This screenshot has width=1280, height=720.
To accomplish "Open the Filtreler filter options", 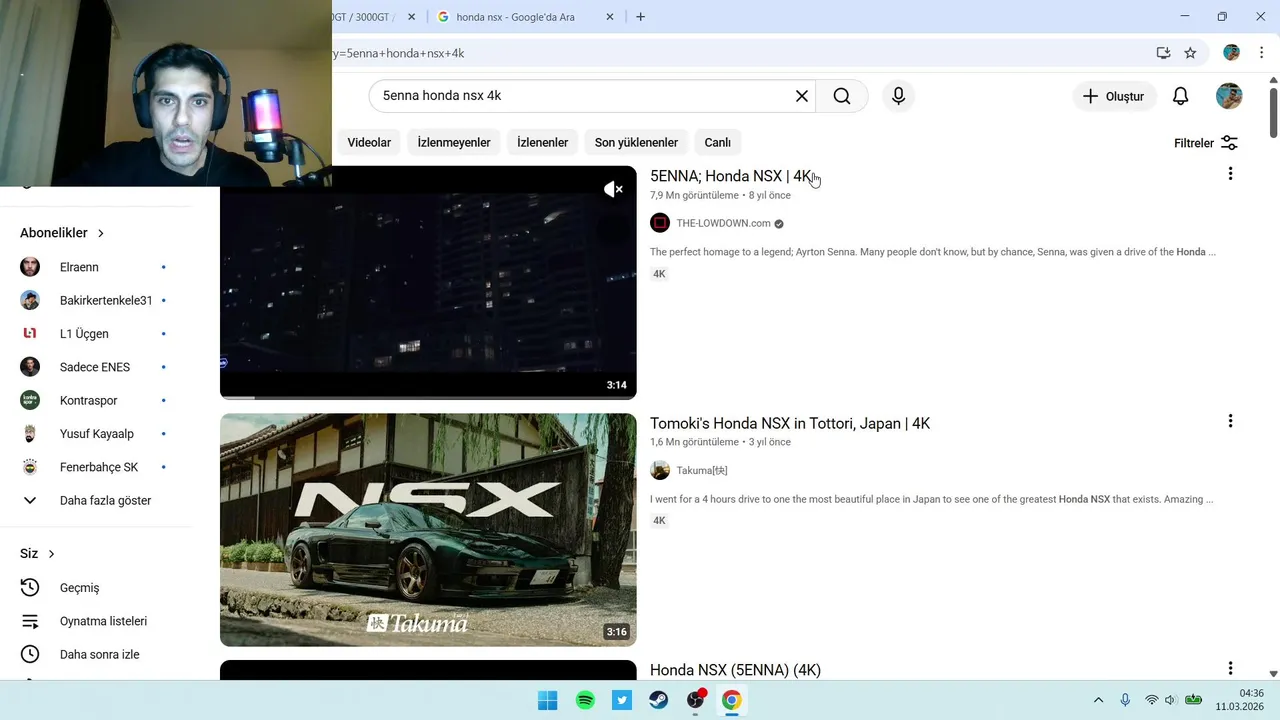I will click(x=1206, y=143).
